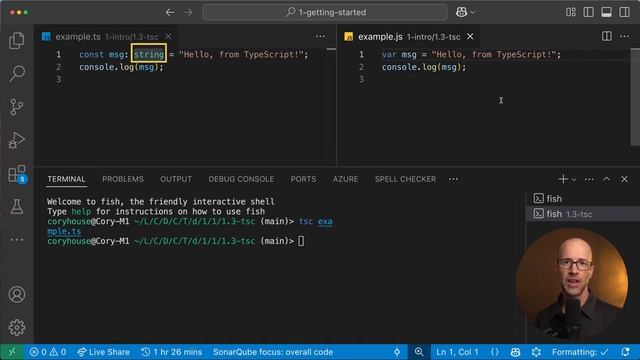The height and width of the screenshot is (360, 640).
Task: Go forward with the navigation arrow
Action: click(188, 12)
